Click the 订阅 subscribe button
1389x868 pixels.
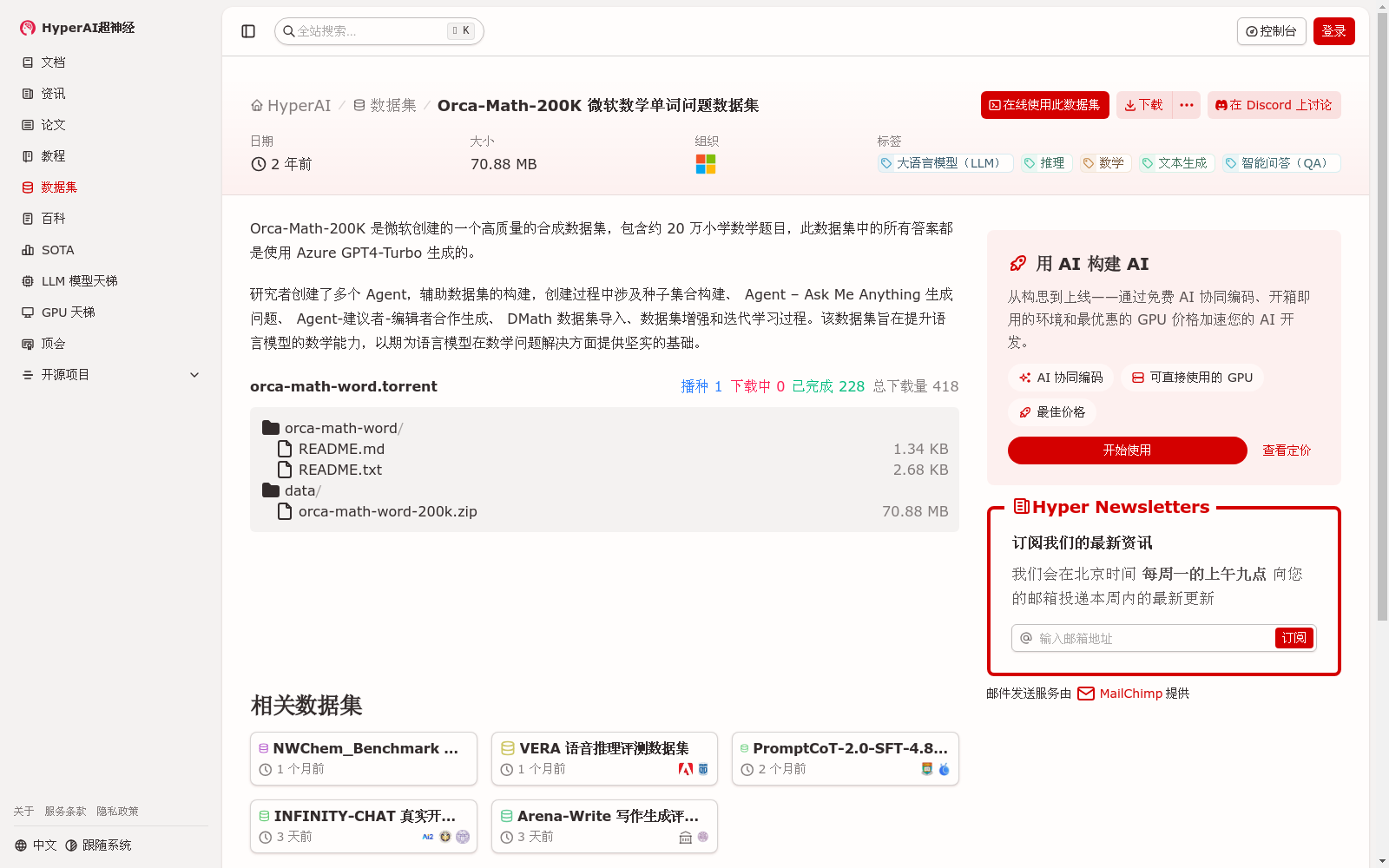tap(1294, 638)
